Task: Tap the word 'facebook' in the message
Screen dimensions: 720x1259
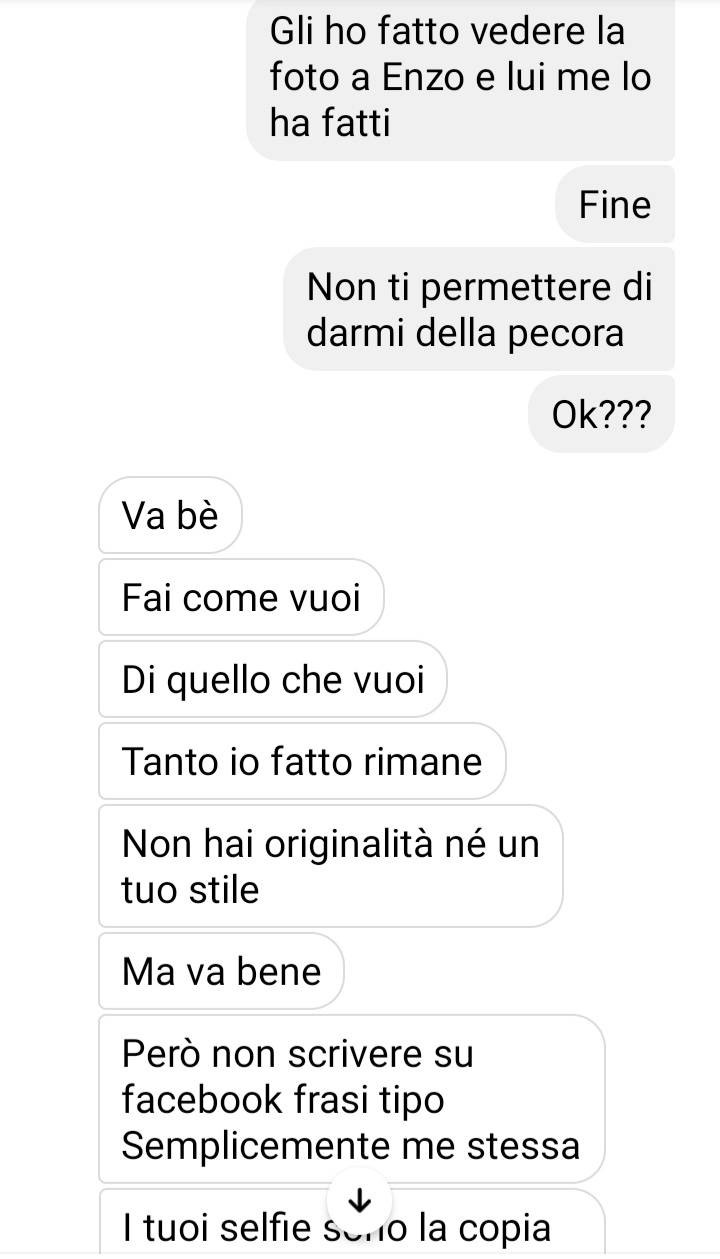Action: 203,1100
